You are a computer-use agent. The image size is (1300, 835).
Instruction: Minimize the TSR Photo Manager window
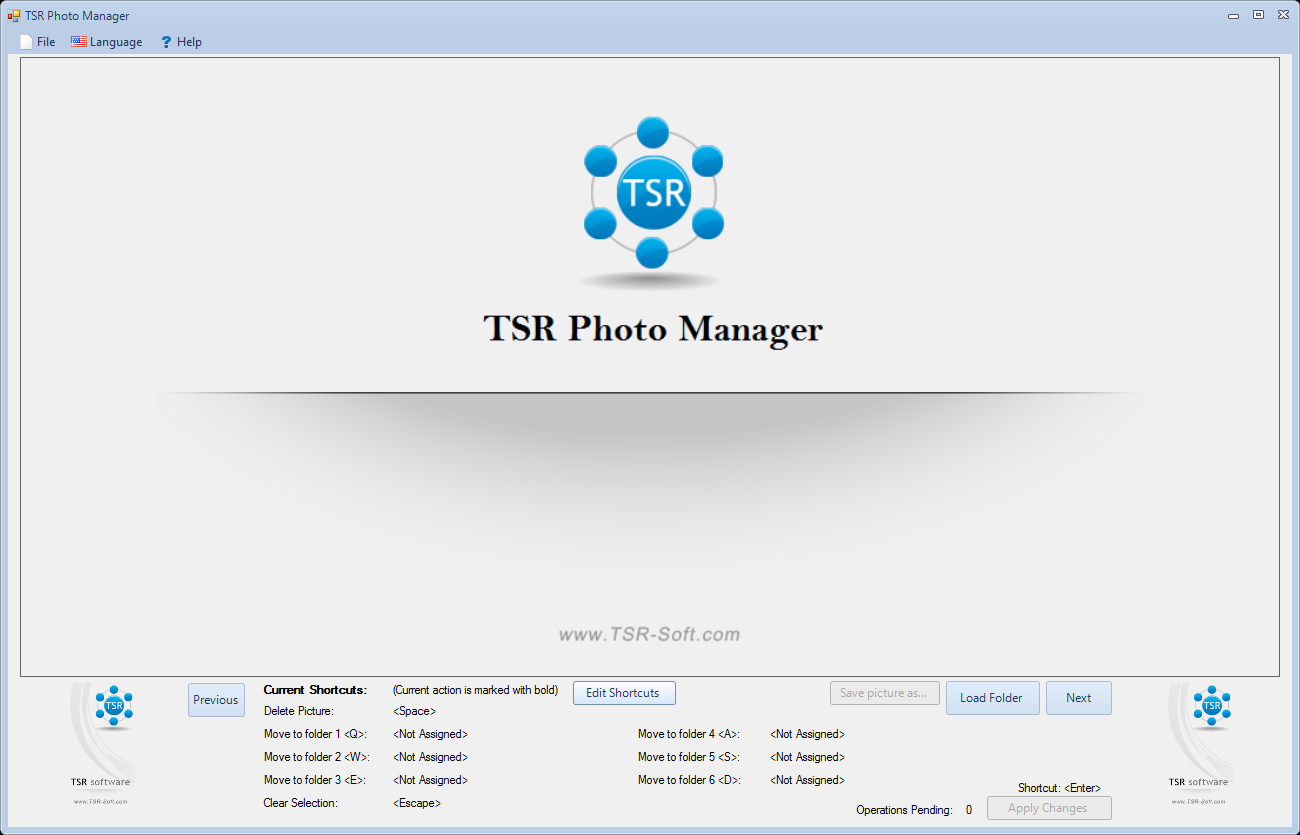[x=1233, y=15]
